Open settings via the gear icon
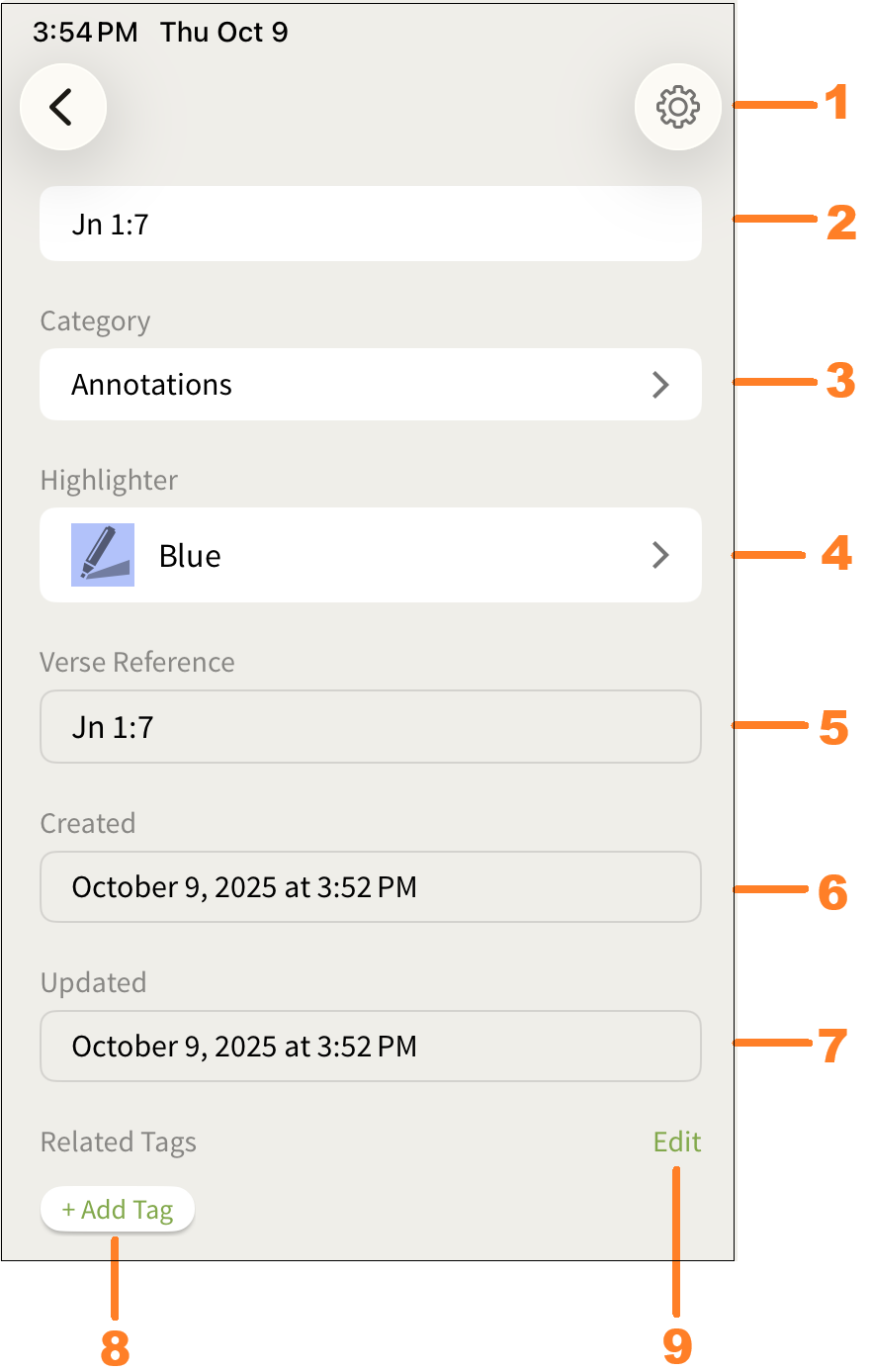Viewport: 869px width, 1372px height. [677, 107]
